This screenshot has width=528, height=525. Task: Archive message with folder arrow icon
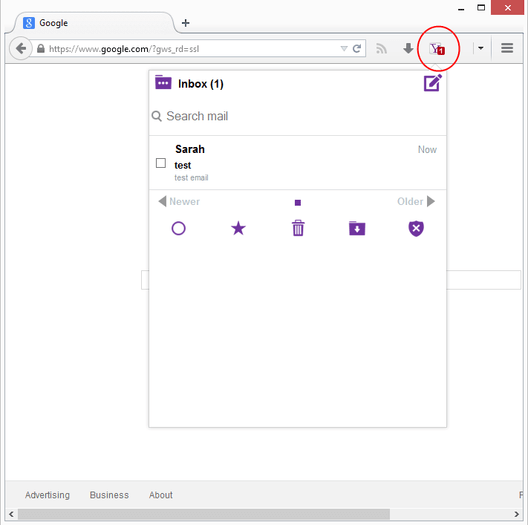pos(357,228)
